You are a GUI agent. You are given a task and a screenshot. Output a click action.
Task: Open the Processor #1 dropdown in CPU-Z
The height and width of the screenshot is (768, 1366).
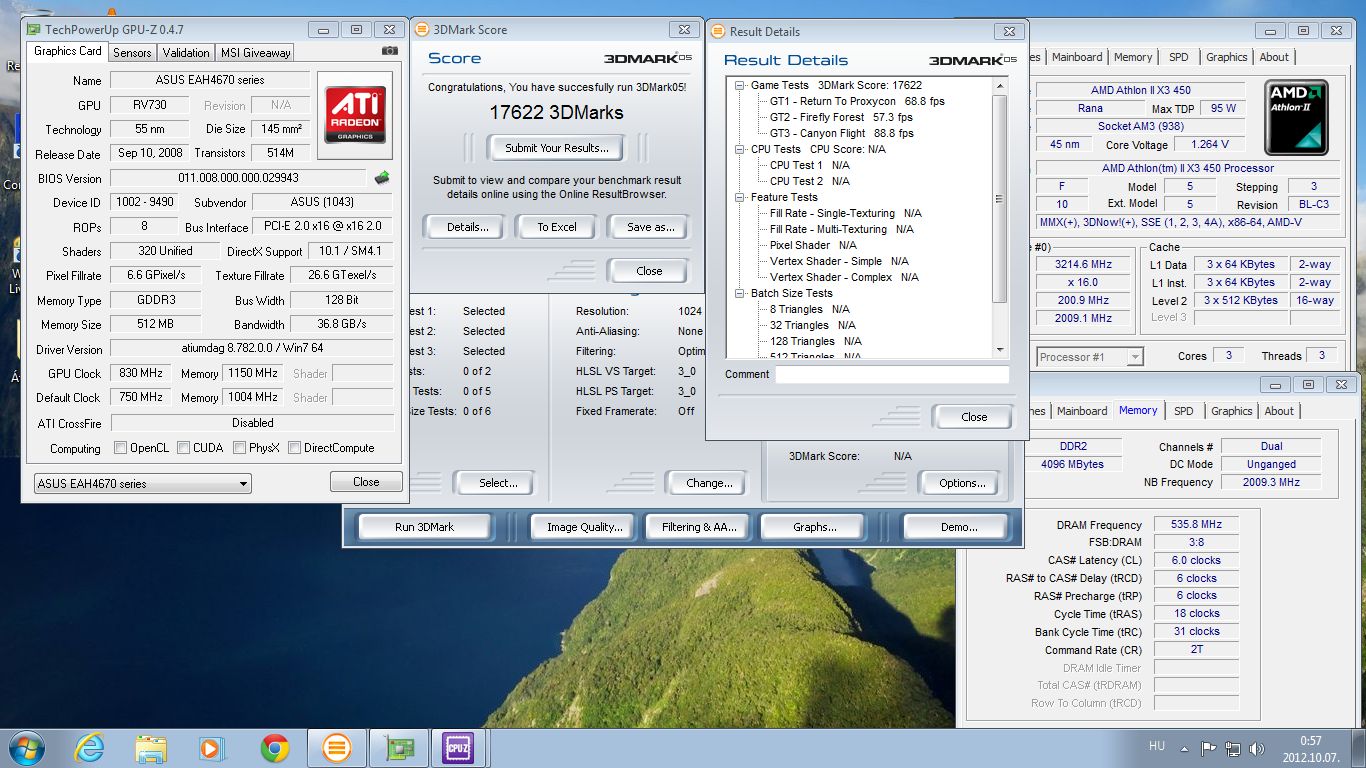[1089, 357]
